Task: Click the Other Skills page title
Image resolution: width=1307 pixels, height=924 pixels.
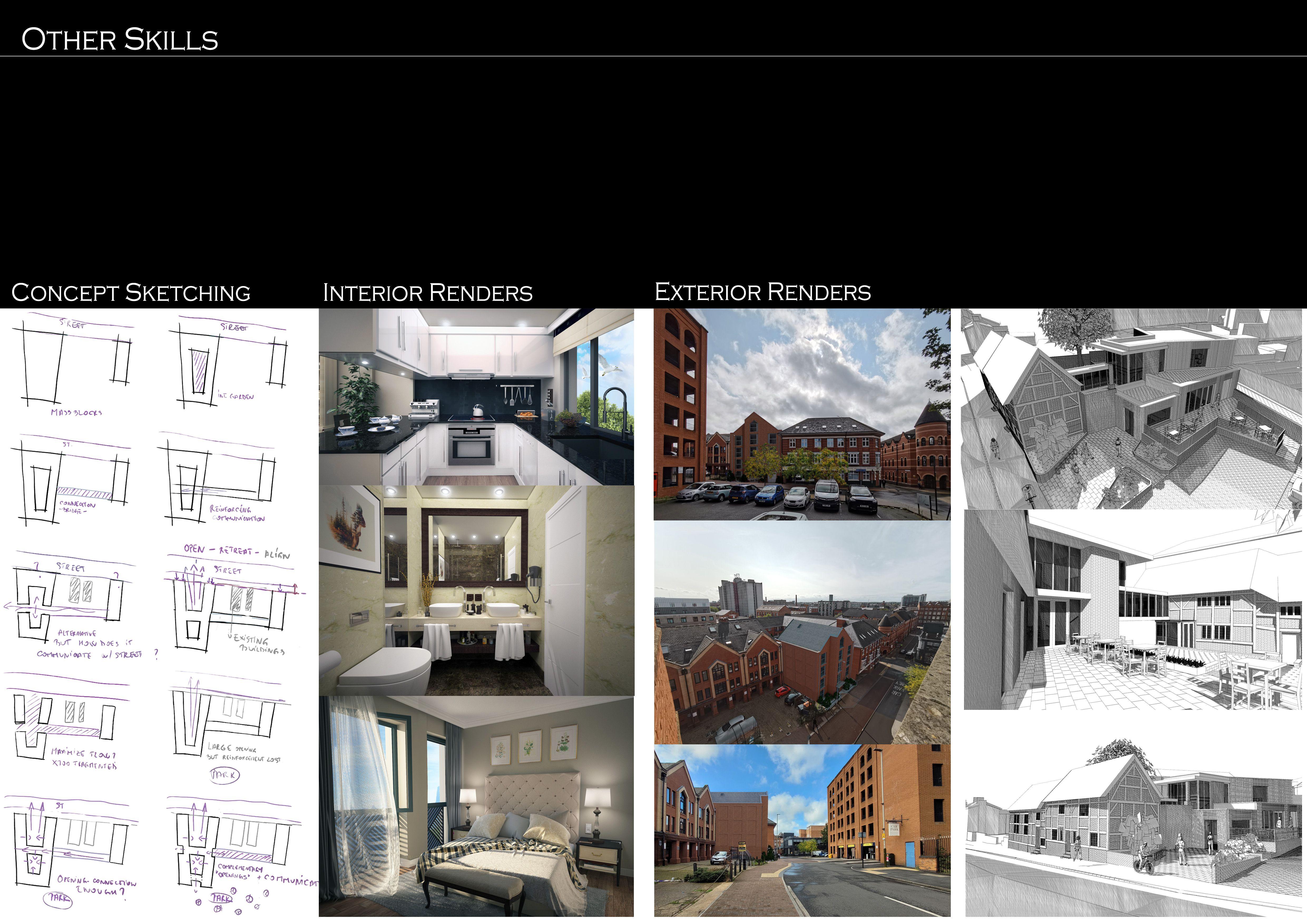Action: (x=120, y=39)
